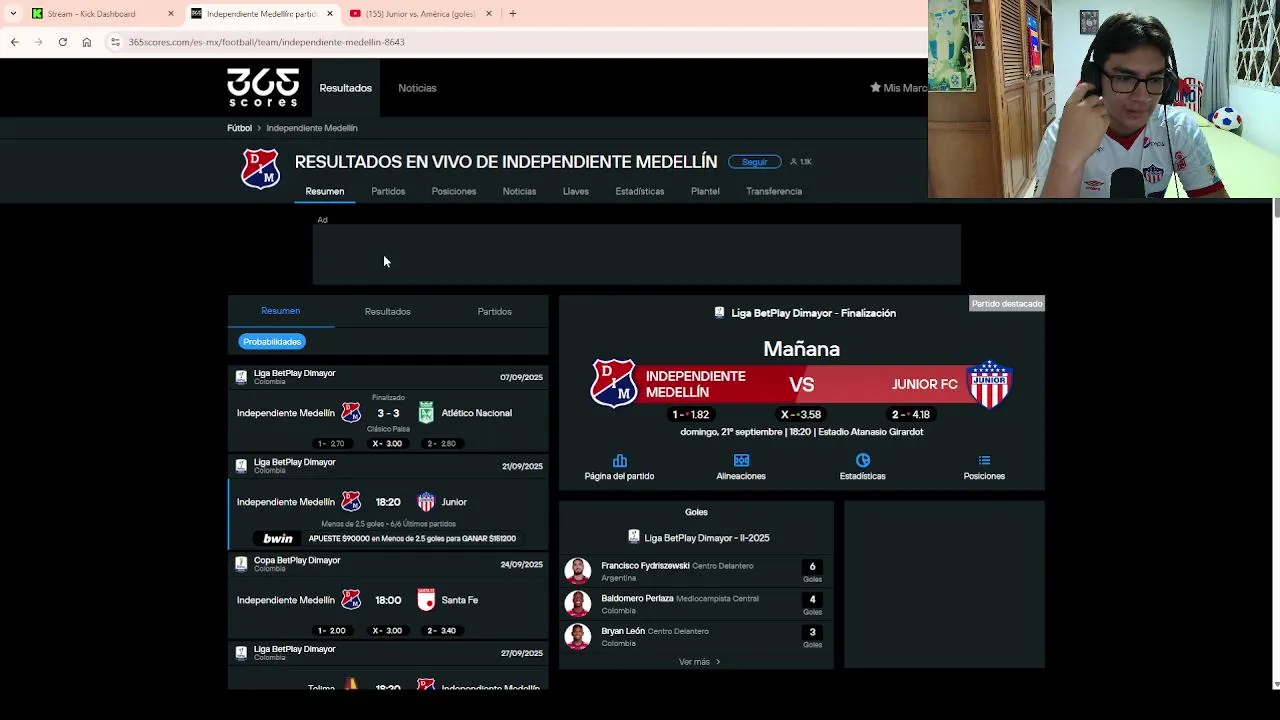The width and height of the screenshot is (1280, 720).
Task: Open the site info icon in address bar
Action: pyautogui.click(x=115, y=42)
